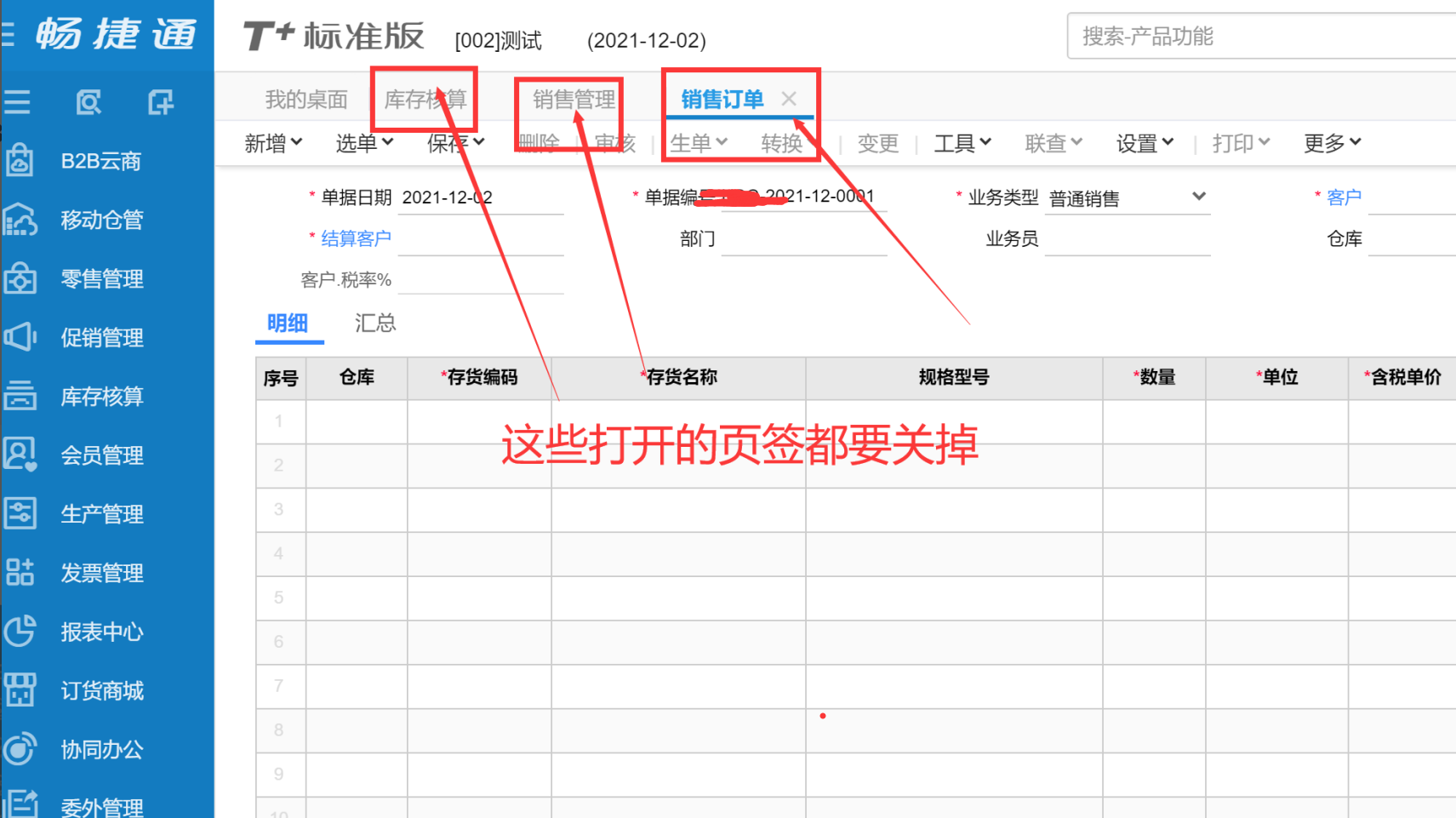This screenshot has width=1456, height=818.
Task: Select row number 5 in grid
Action: (280, 598)
